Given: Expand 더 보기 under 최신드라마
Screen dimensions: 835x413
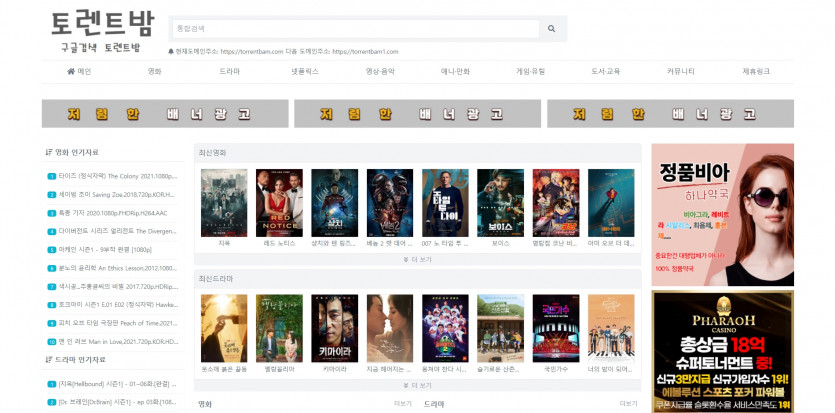Looking at the screenshot, I should pos(417,385).
